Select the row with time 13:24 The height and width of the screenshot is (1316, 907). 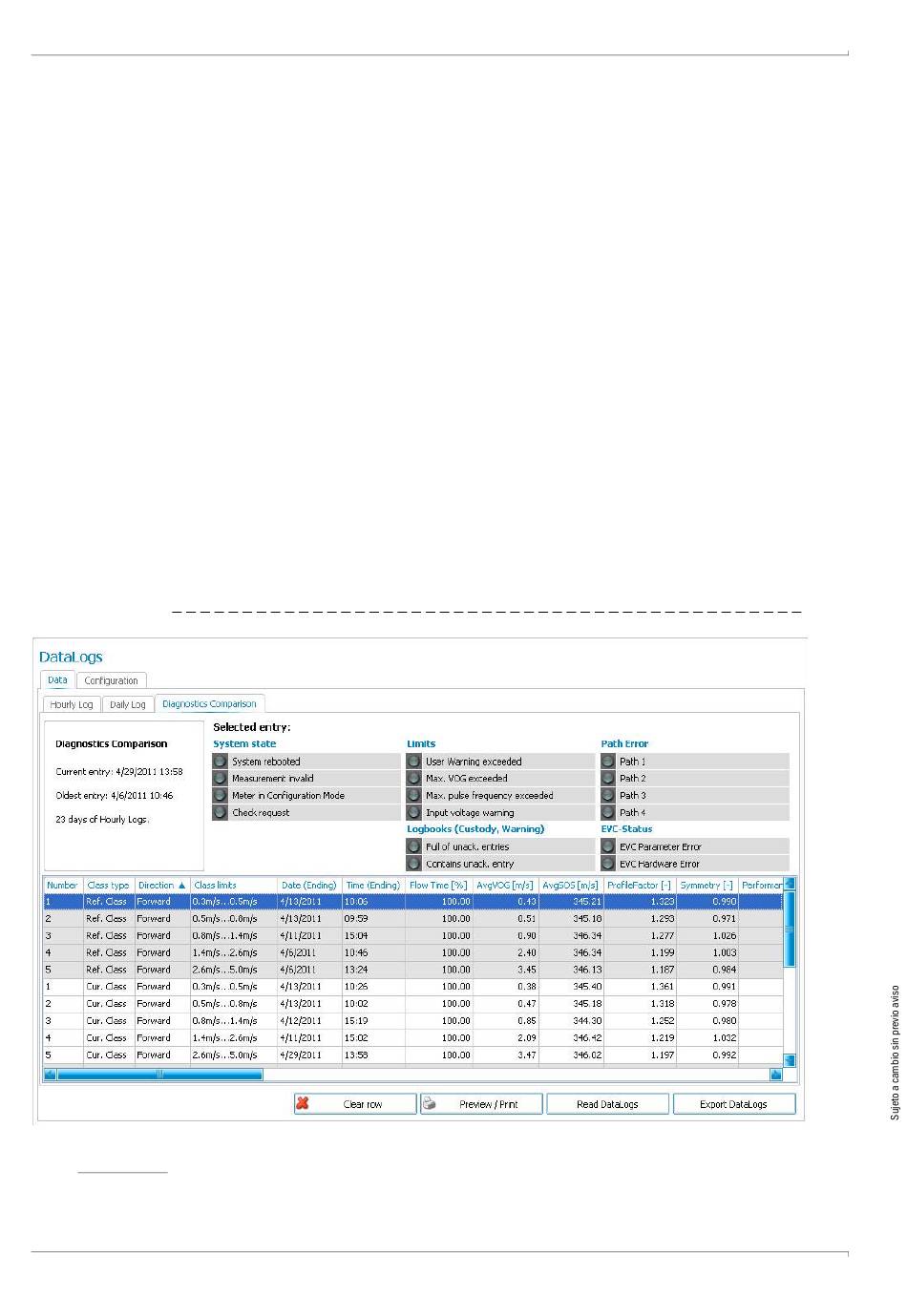coord(413,970)
